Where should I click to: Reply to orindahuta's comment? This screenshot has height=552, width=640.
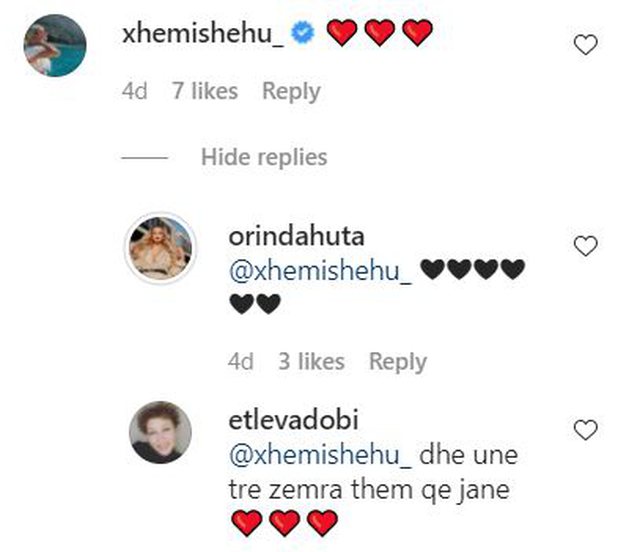(398, 362)
